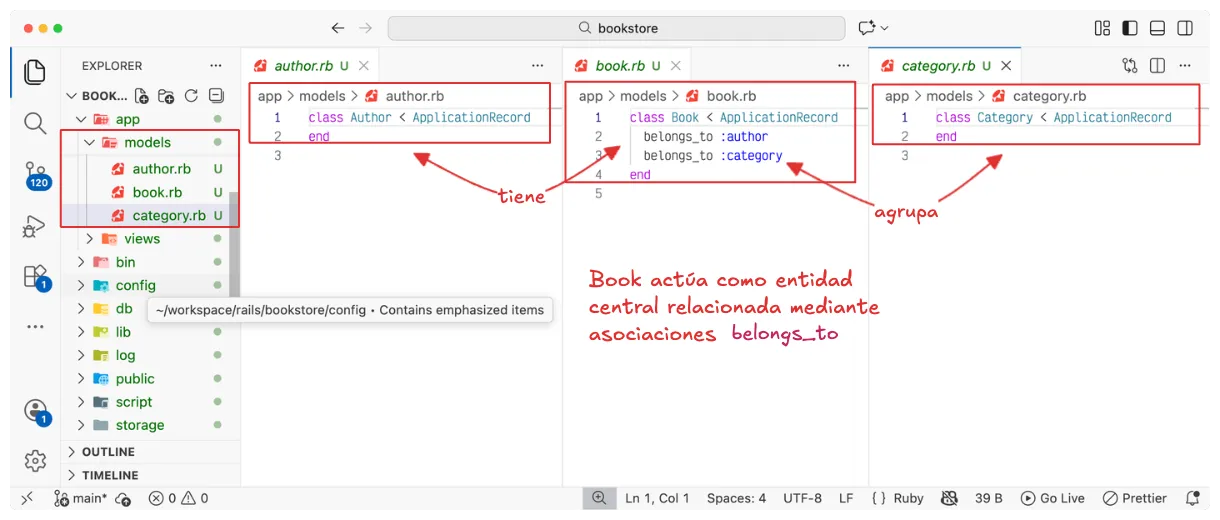Click the Manage settings gear icon
This screenshot has height=520, width=1220.
tap(35, 460)
